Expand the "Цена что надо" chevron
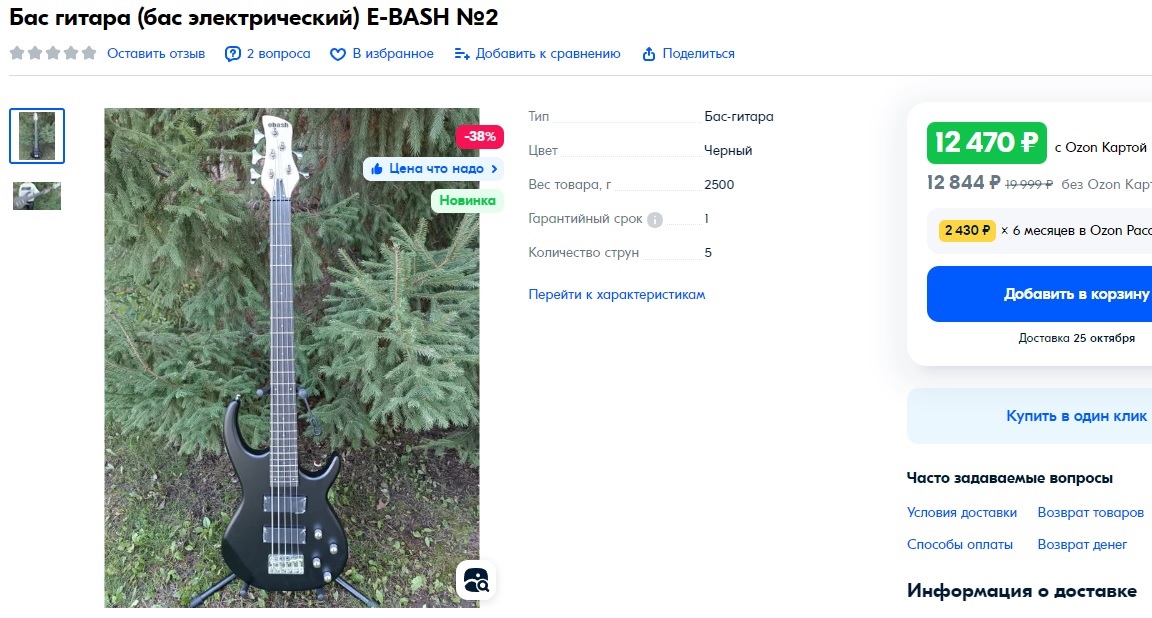Screen dimensions: 1152x618 (x=494, y=169)
